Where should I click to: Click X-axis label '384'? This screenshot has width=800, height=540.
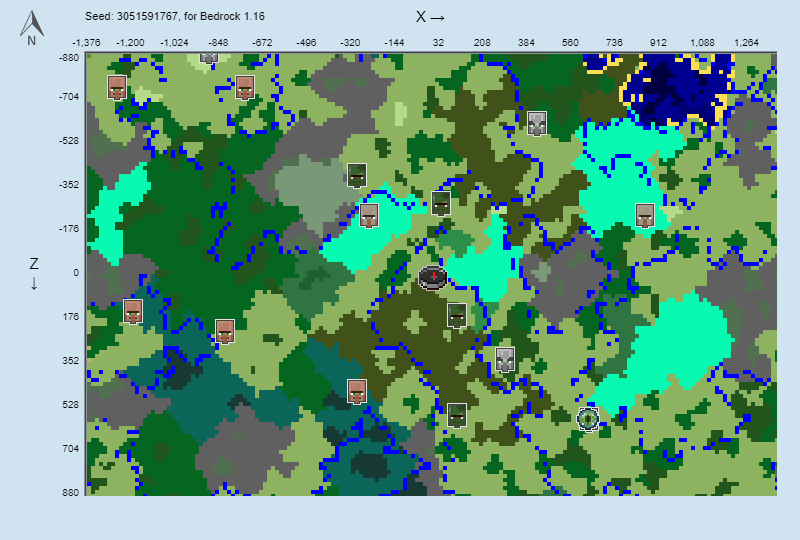tap(526, 43)
